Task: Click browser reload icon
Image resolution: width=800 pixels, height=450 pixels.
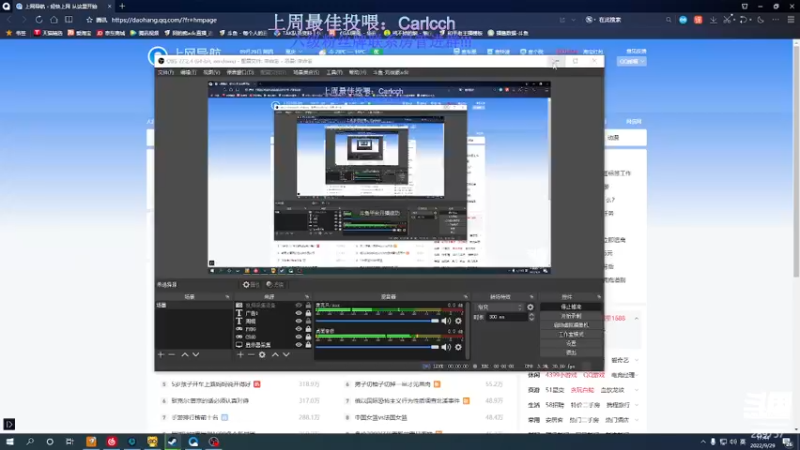Action: click(39, 20)
